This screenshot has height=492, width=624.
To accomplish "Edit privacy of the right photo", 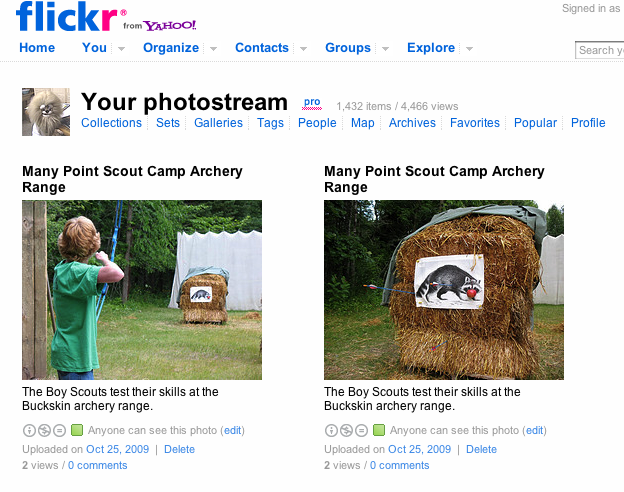I will point(534,430).
